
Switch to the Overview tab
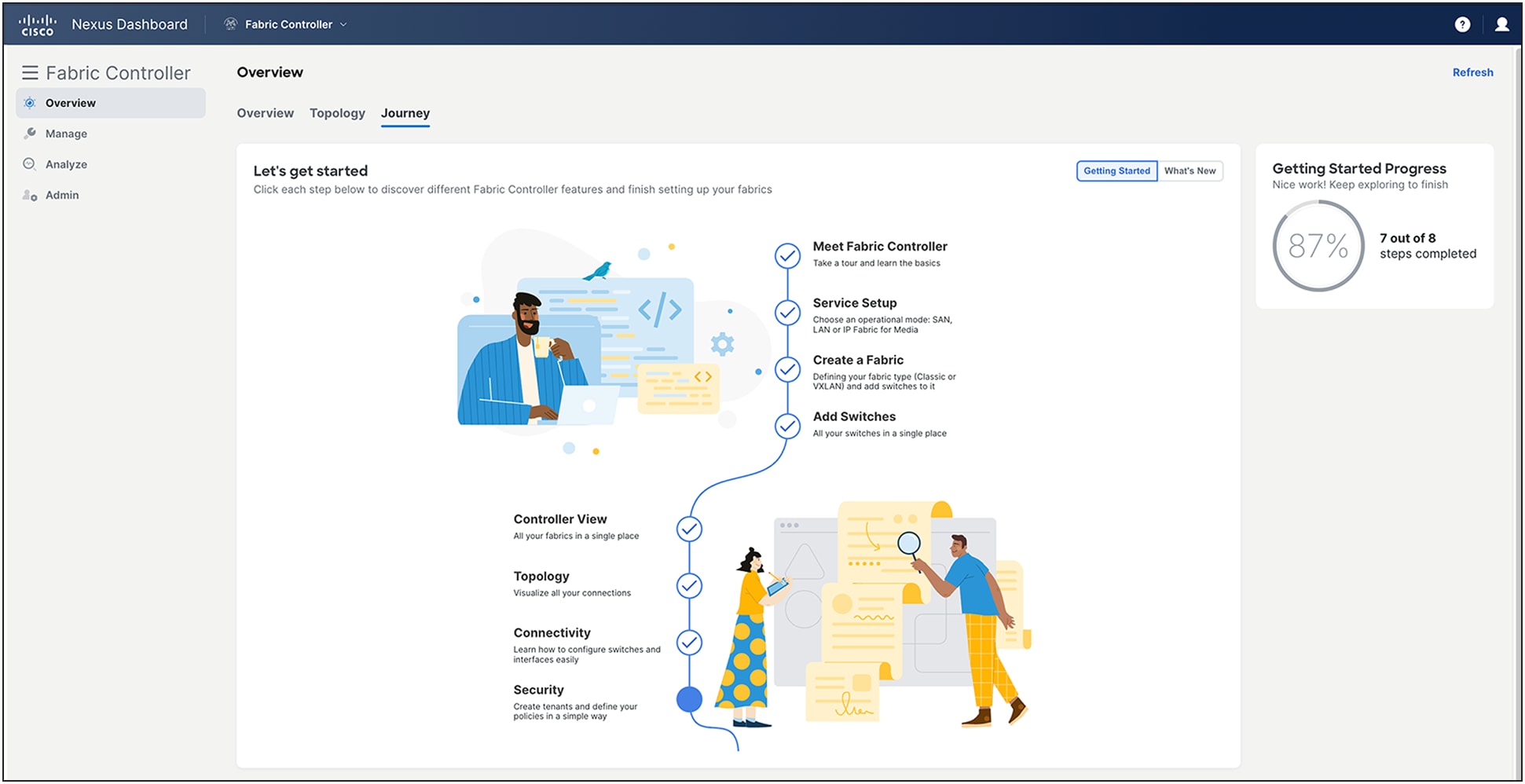point(266,113)
